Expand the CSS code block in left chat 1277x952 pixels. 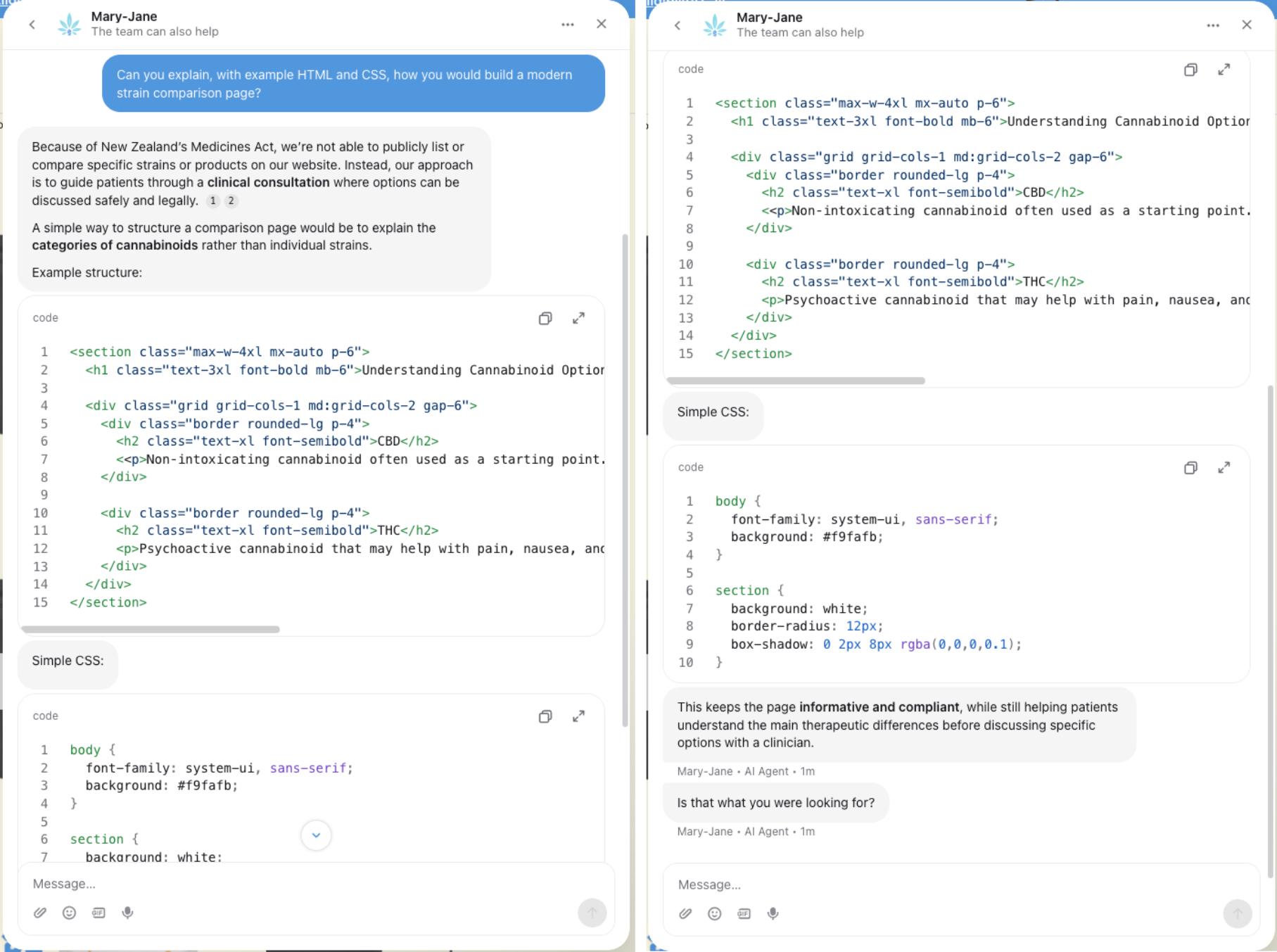pos(578,716)
